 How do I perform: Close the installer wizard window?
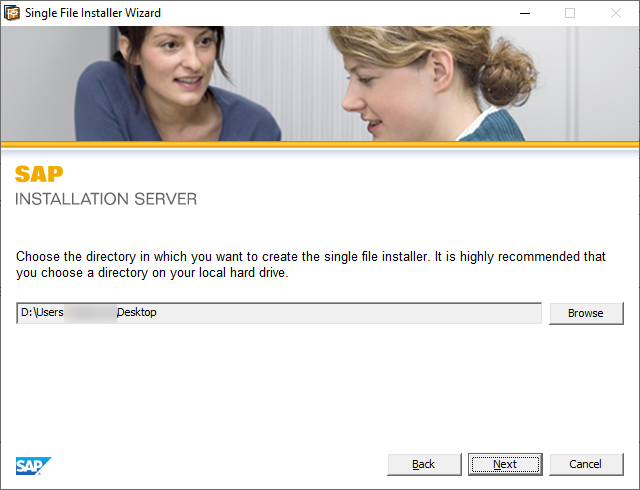pyautogui.click(x=616, y=13)
